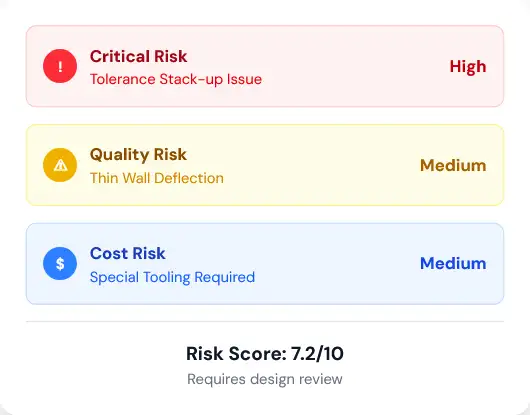Select the Cost Risk heading

coord(128,253)
